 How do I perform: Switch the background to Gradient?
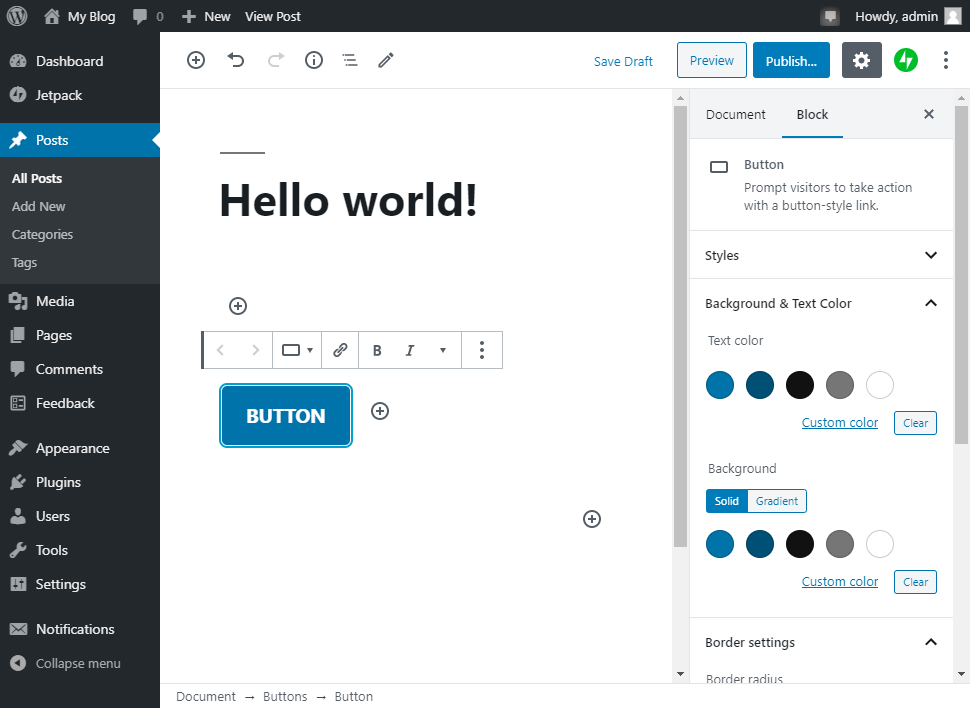point(777,501)
